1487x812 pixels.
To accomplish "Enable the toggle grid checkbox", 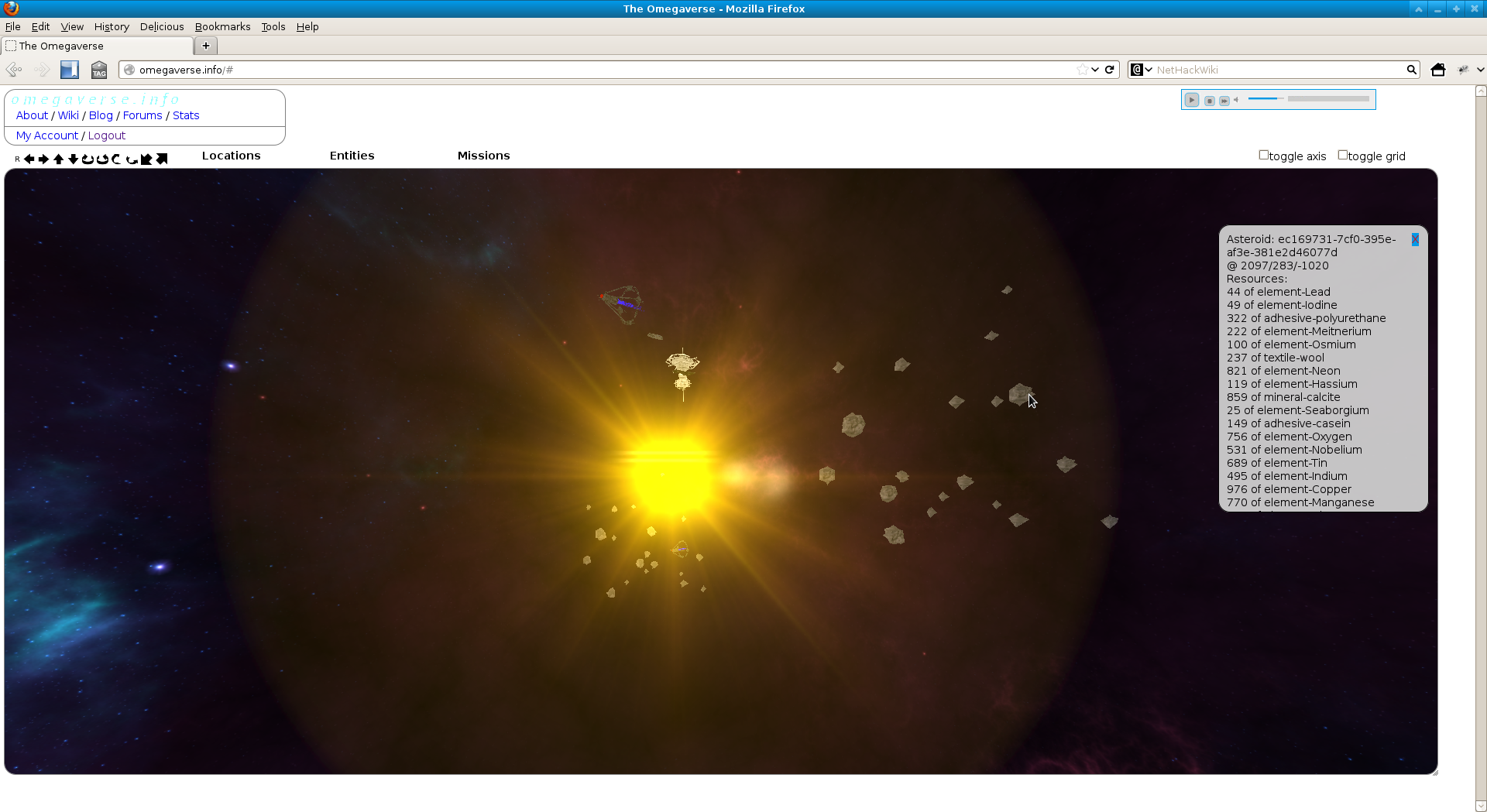I will point(1344,155).
